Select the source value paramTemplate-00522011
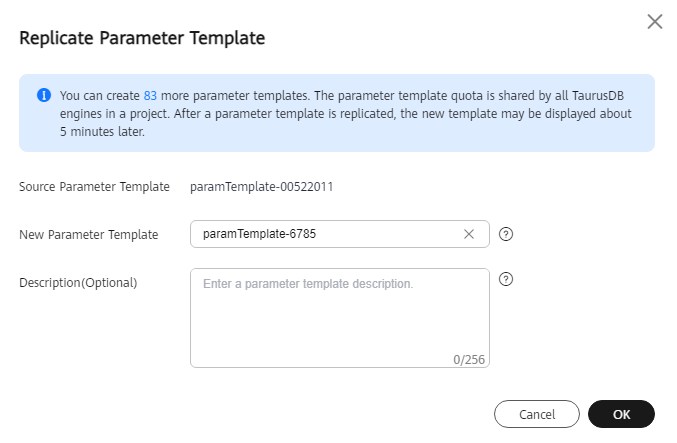 [262, 187]
